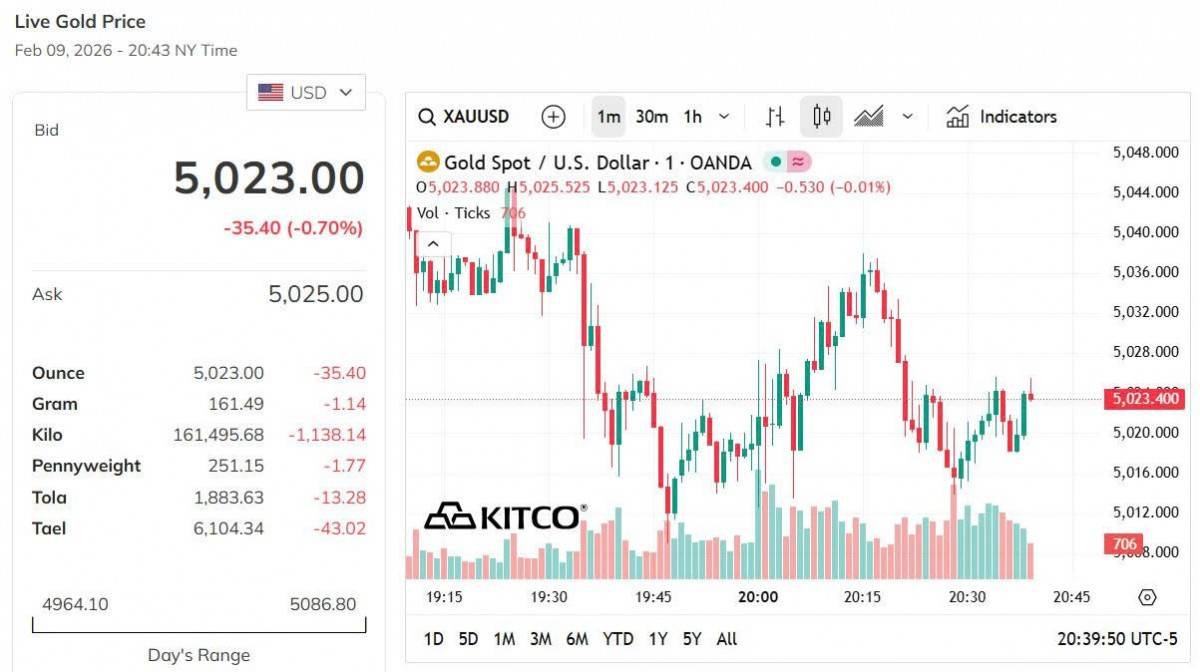This screenshot has height=672, width=1200.
Task: Switch to 1h timeframe
Action: tap(692, 117)
